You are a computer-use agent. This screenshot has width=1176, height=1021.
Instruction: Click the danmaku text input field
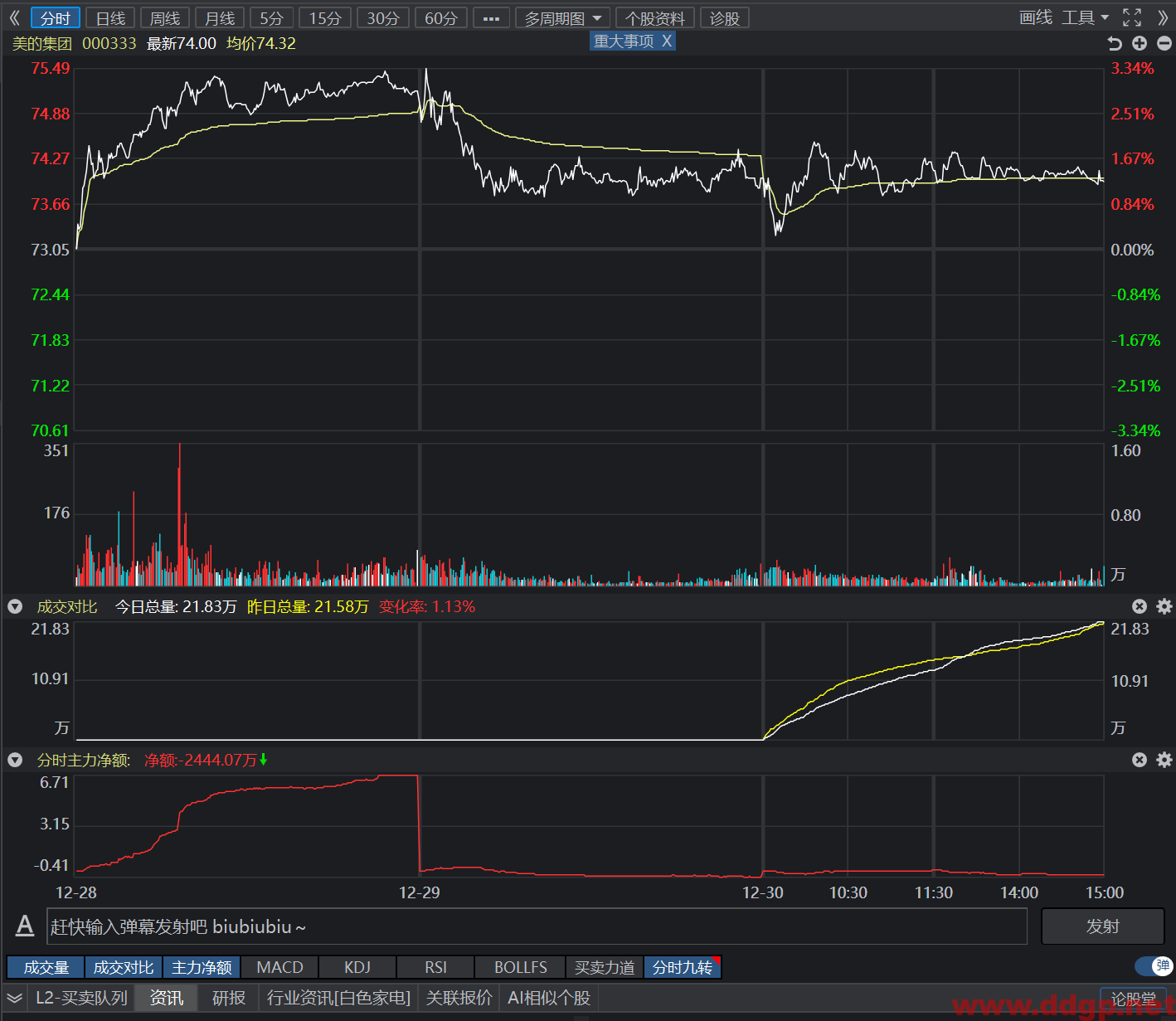pos(537,926)
